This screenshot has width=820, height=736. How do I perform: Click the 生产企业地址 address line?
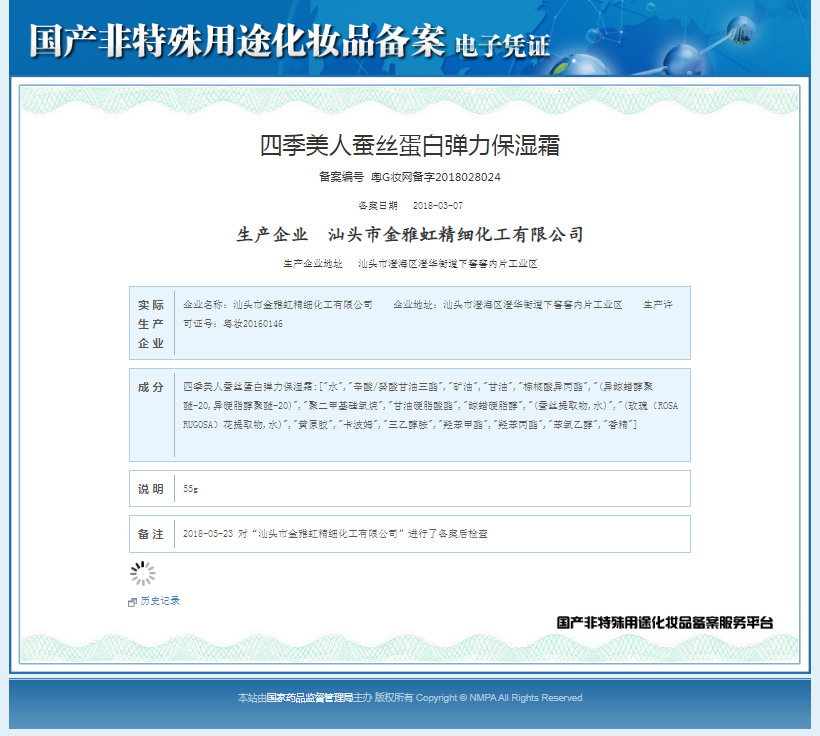pyautogui.click(x=410, y=264)
